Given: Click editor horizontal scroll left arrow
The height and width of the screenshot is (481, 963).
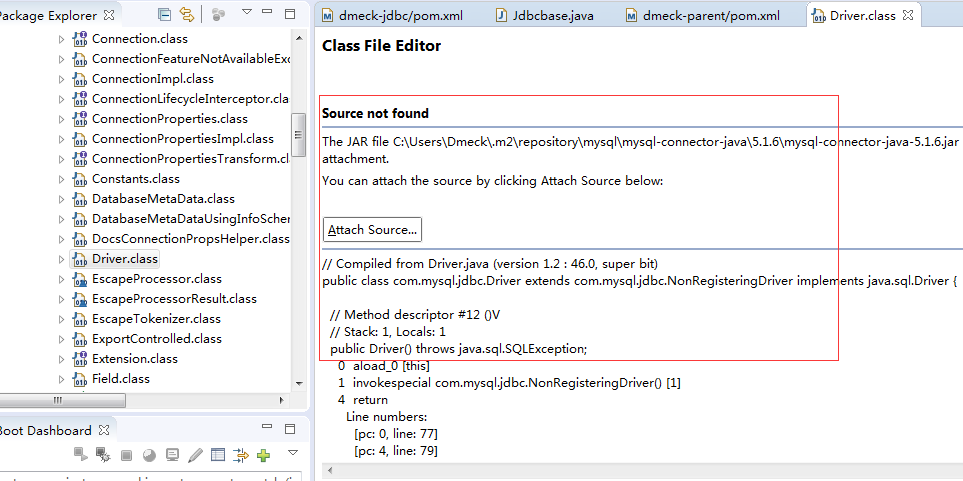Looking at the screenshot, I should [330, 471].
